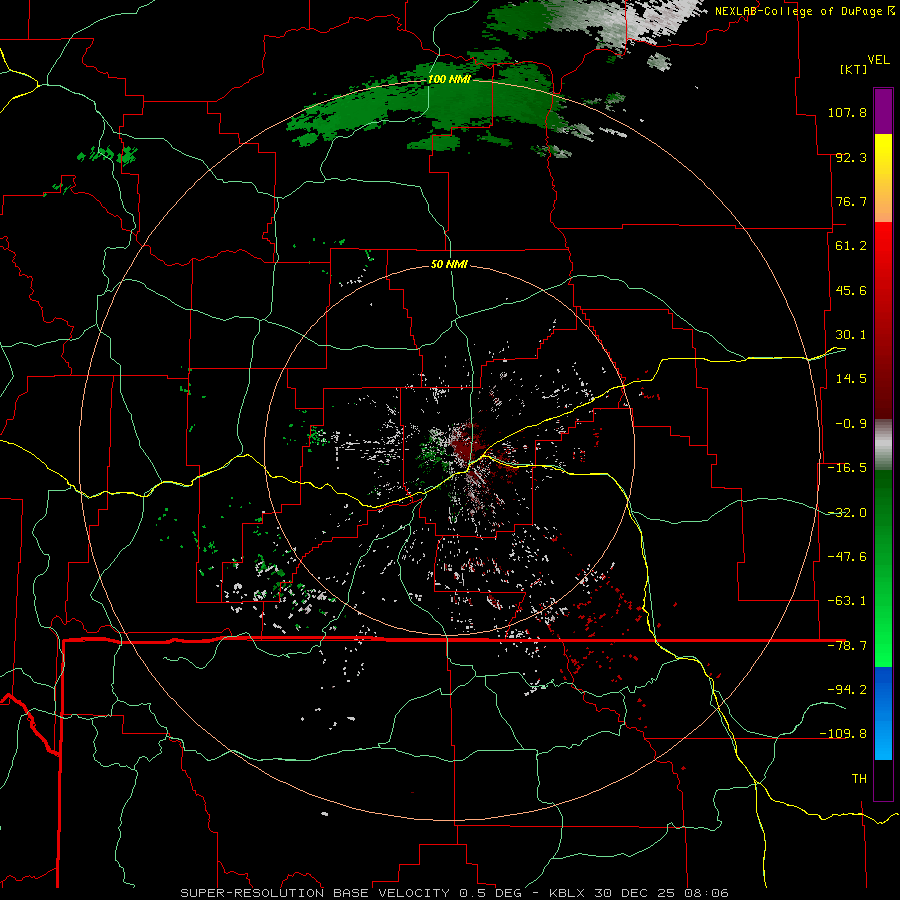Click the yellow-orange segment of velocity color bar

pyautogui.click(x=883, y=178)
